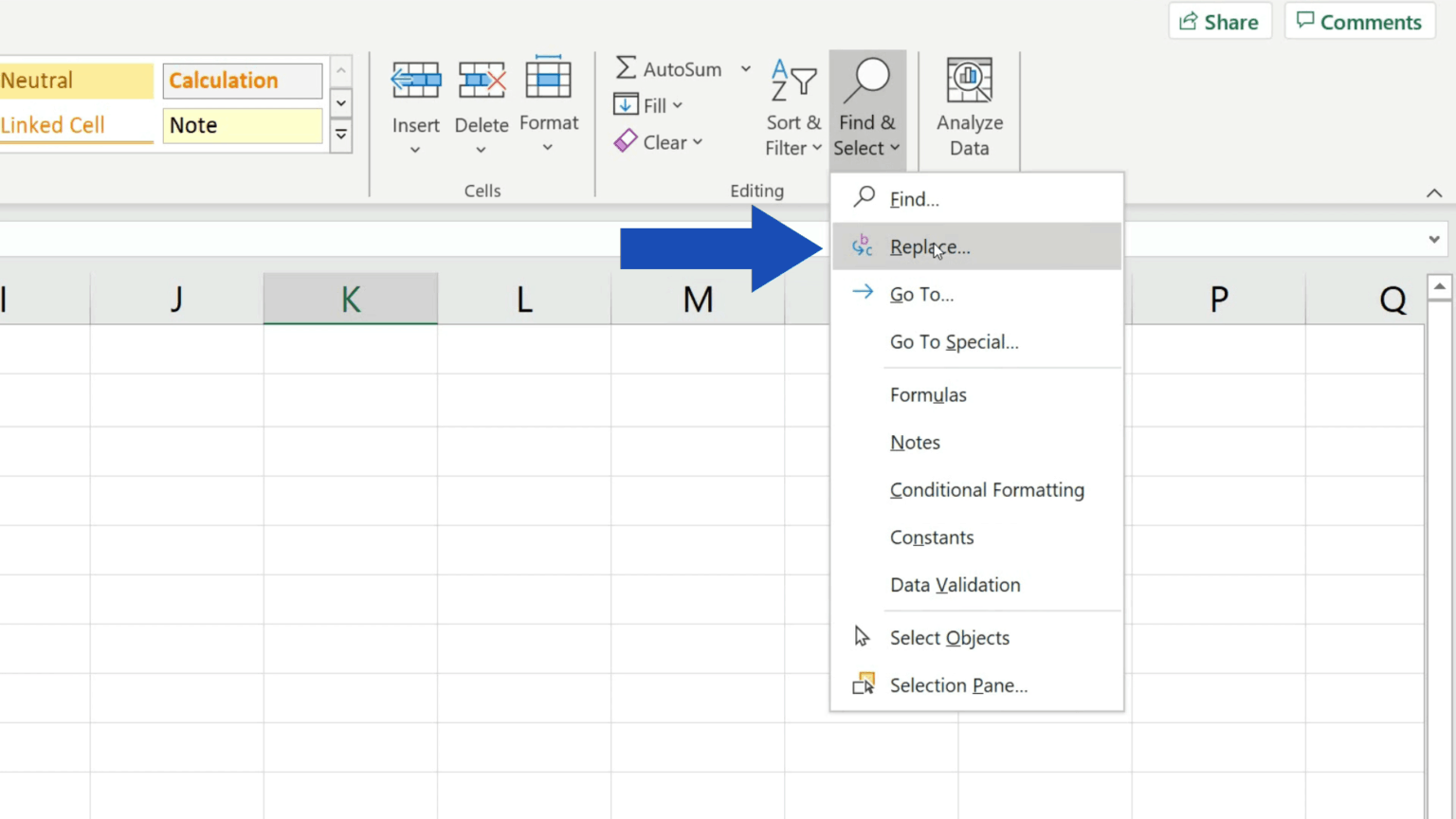Viewport: 1456px width, 819px height.
Task: Open the Analyze Data tool
Action: [969, 109]
